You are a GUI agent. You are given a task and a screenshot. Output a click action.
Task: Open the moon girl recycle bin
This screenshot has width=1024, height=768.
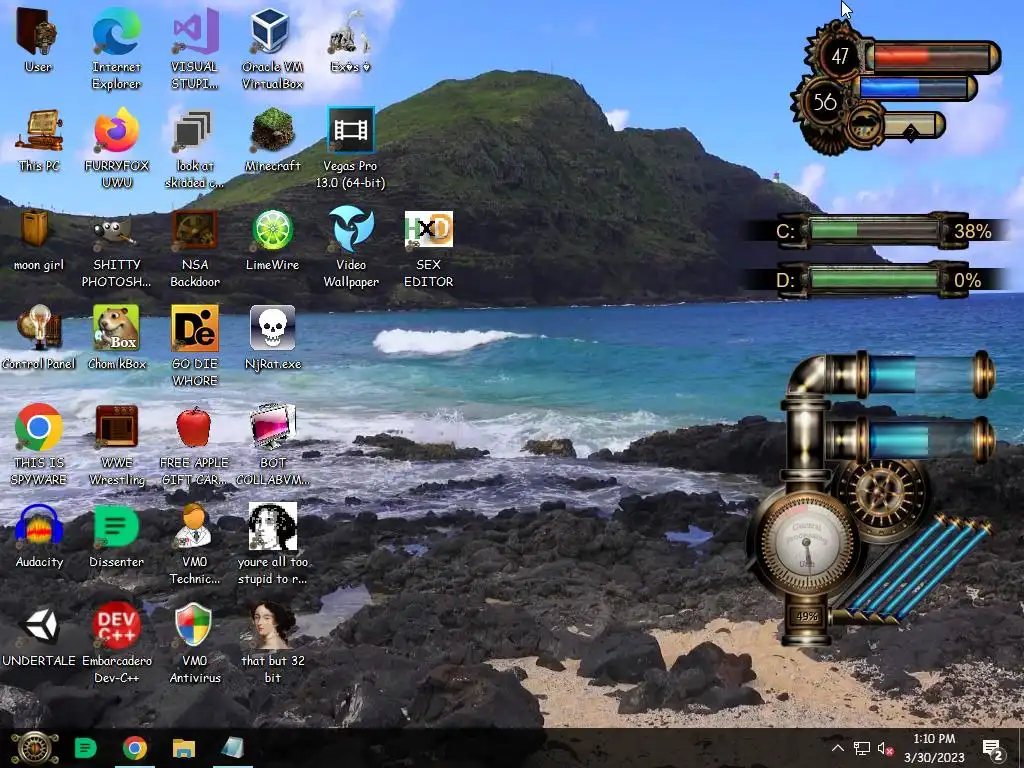click(39, 239)
